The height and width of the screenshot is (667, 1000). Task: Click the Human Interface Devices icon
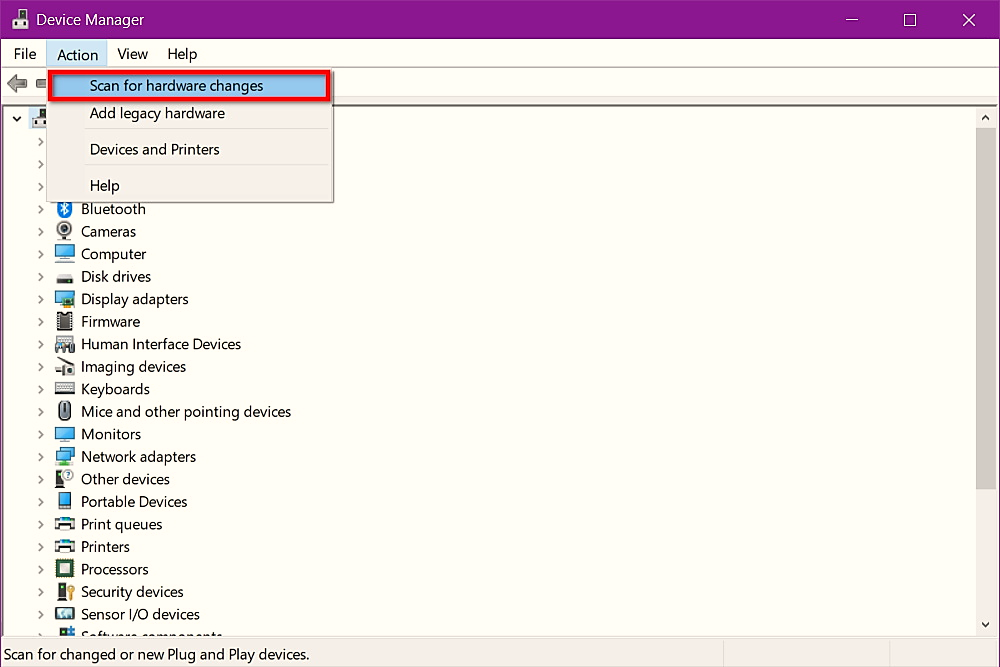(64, 344)
